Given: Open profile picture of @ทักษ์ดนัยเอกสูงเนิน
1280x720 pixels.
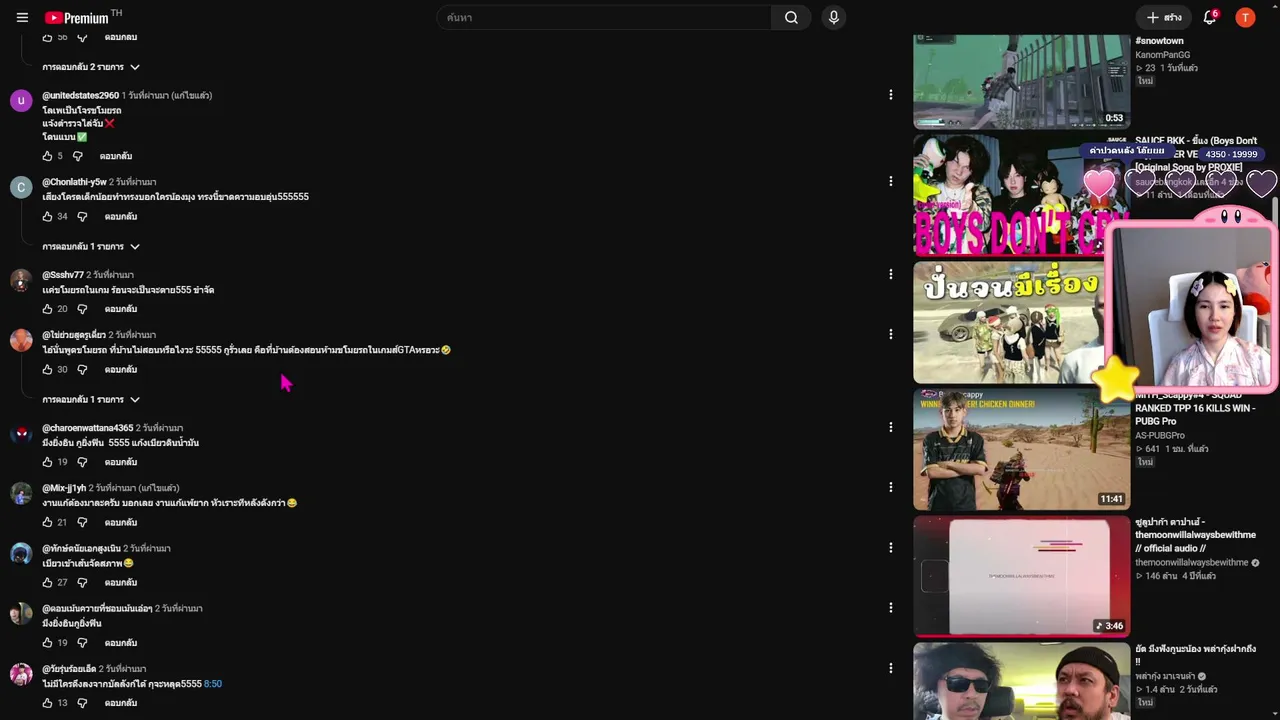Looking at the screenshot, I should [21, 554].
